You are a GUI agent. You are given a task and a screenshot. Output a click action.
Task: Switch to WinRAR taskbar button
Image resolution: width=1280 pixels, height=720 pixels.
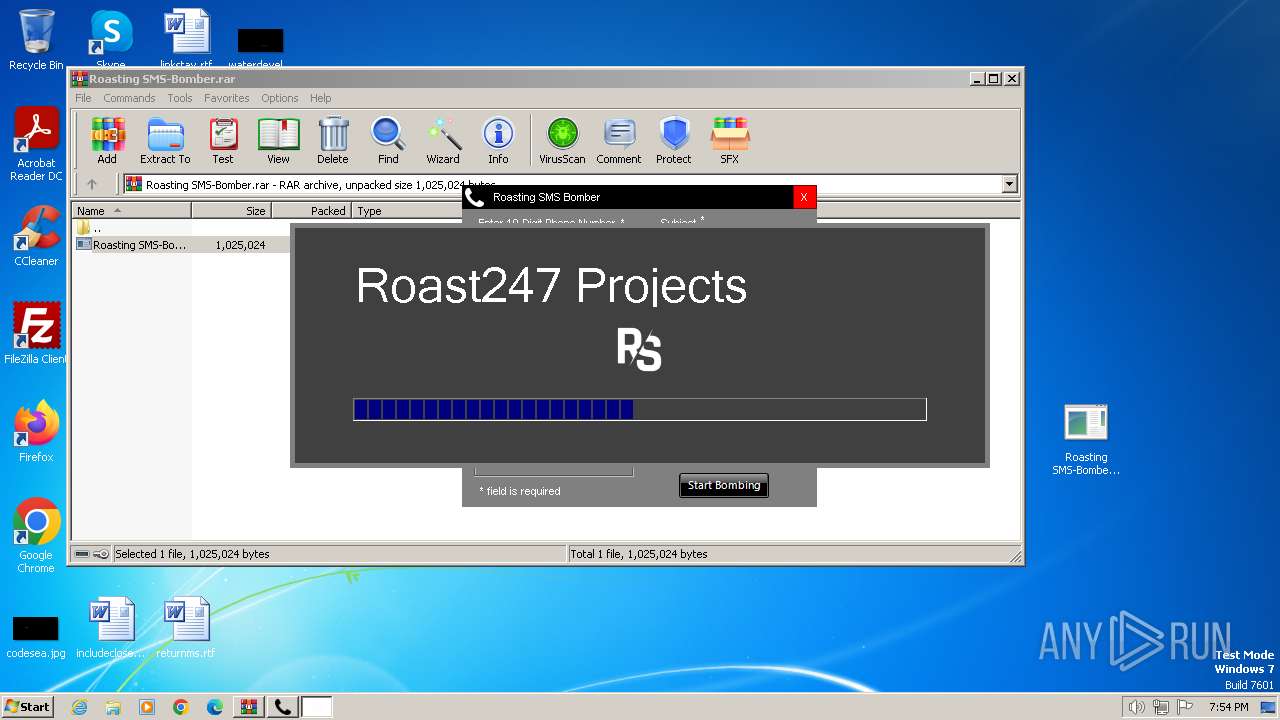pos(249,707)
